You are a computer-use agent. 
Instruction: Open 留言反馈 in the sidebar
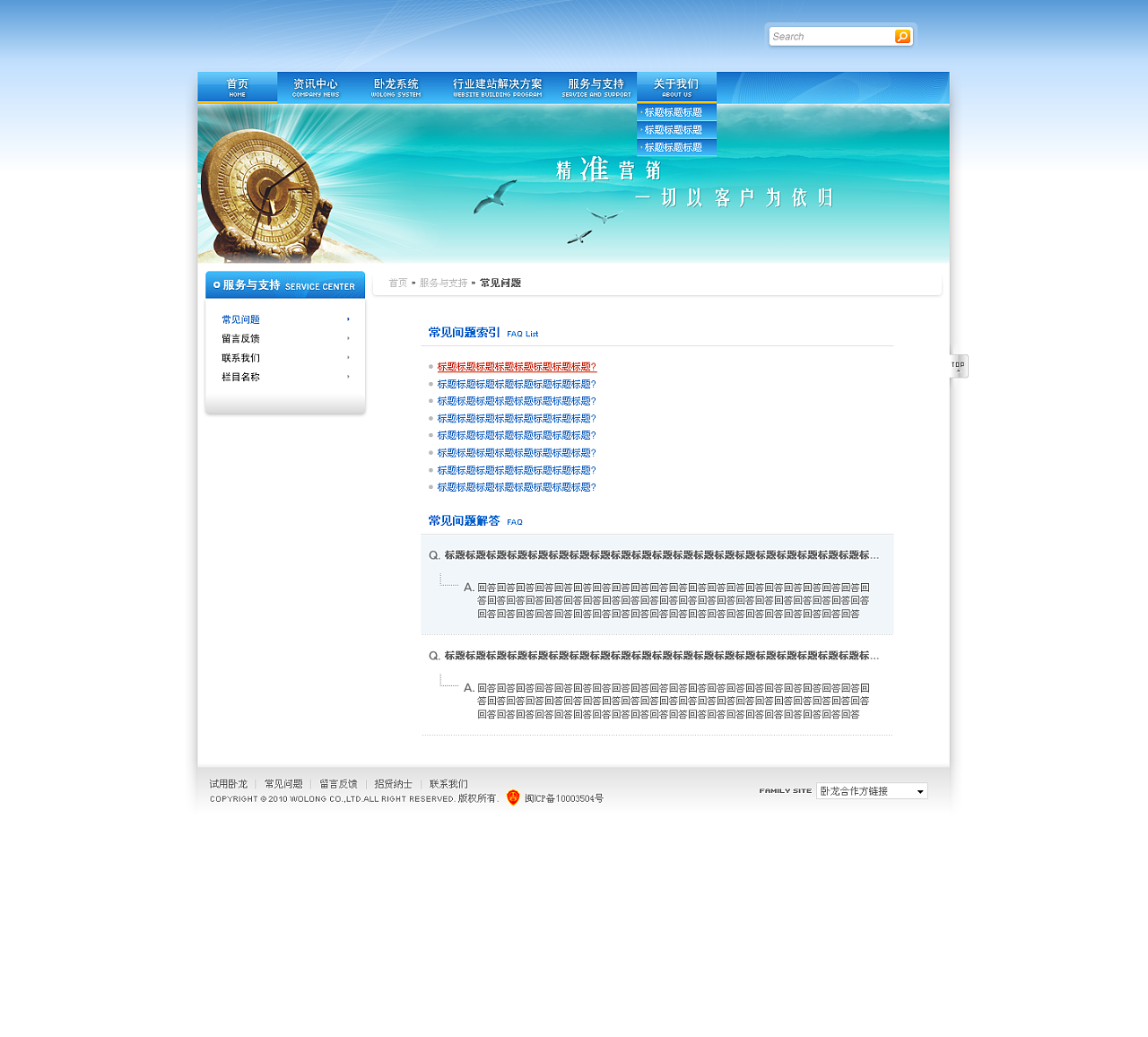tap(241, 338)
